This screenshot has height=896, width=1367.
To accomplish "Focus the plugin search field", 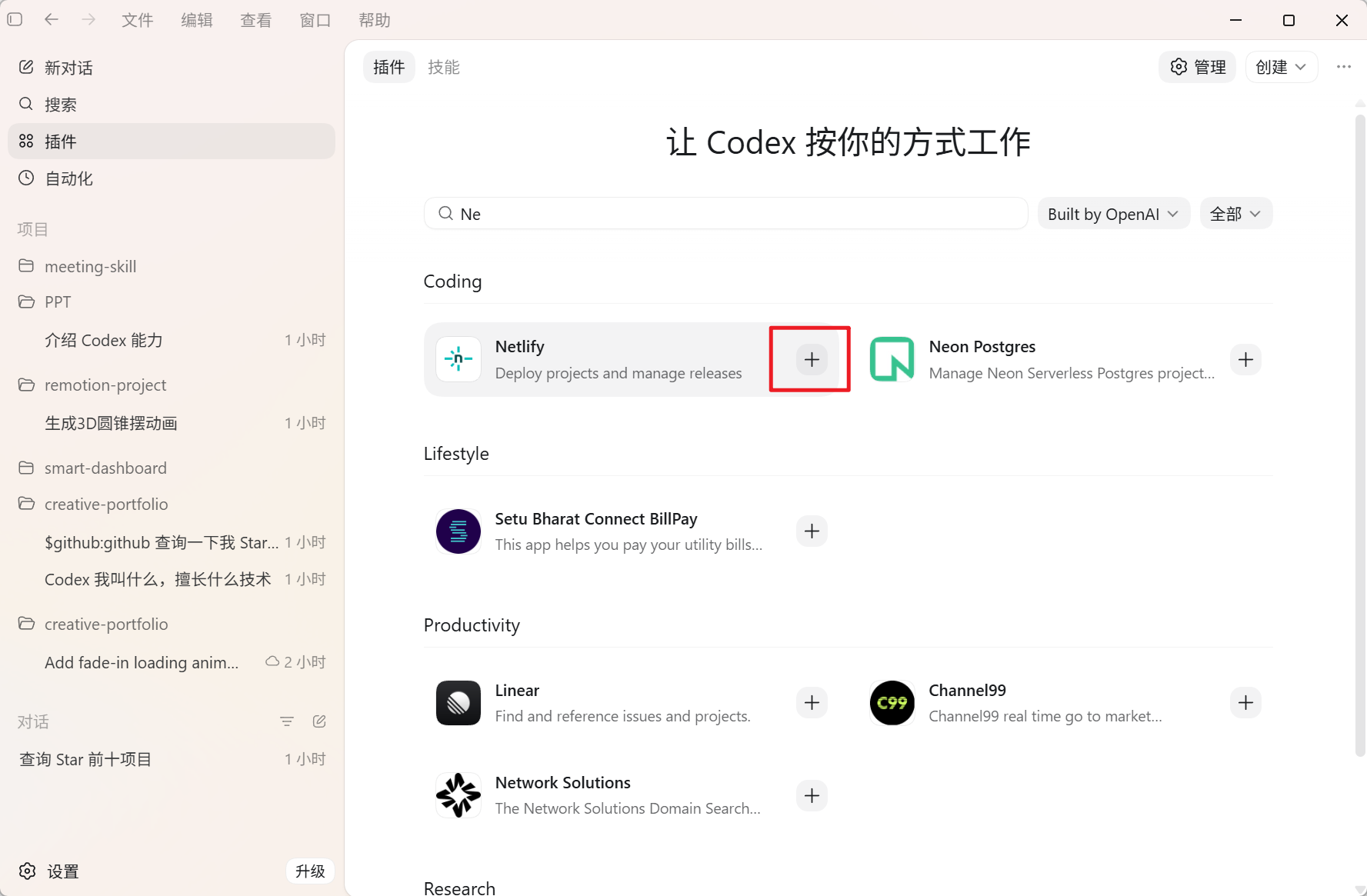I will click(726, 214).
